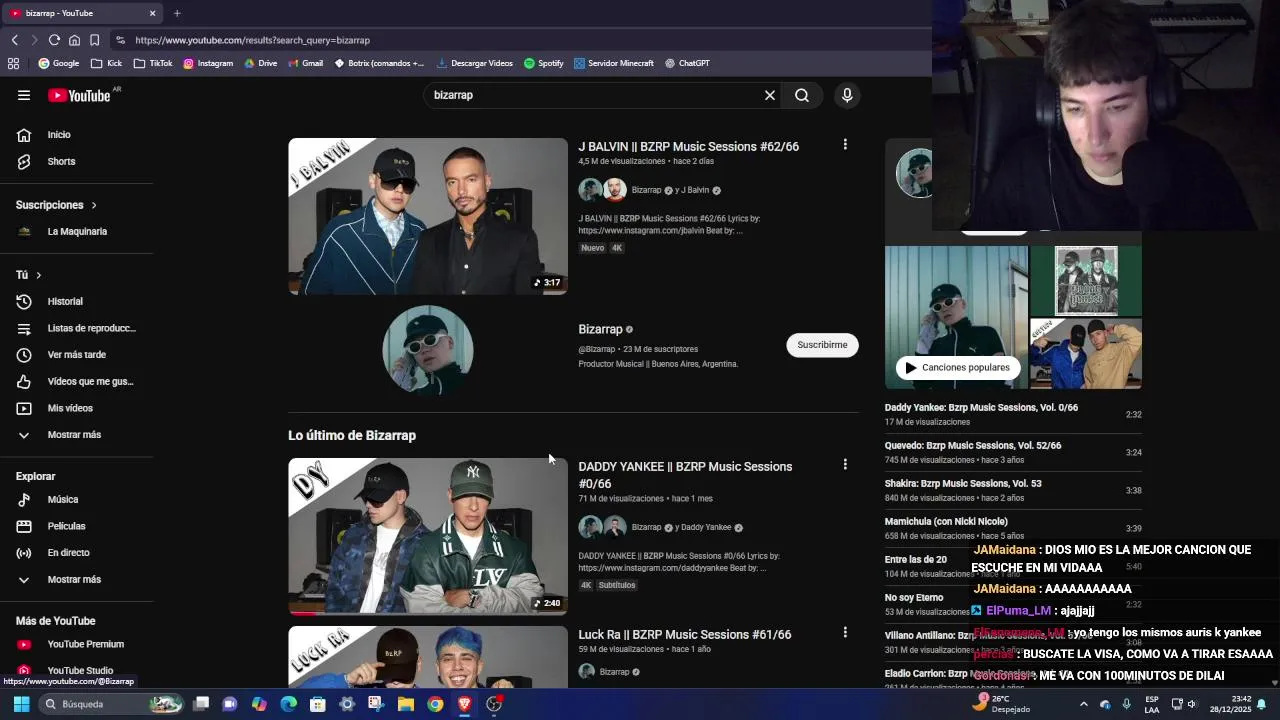Open the Bizarrap channel avatar

pos(428,350)
